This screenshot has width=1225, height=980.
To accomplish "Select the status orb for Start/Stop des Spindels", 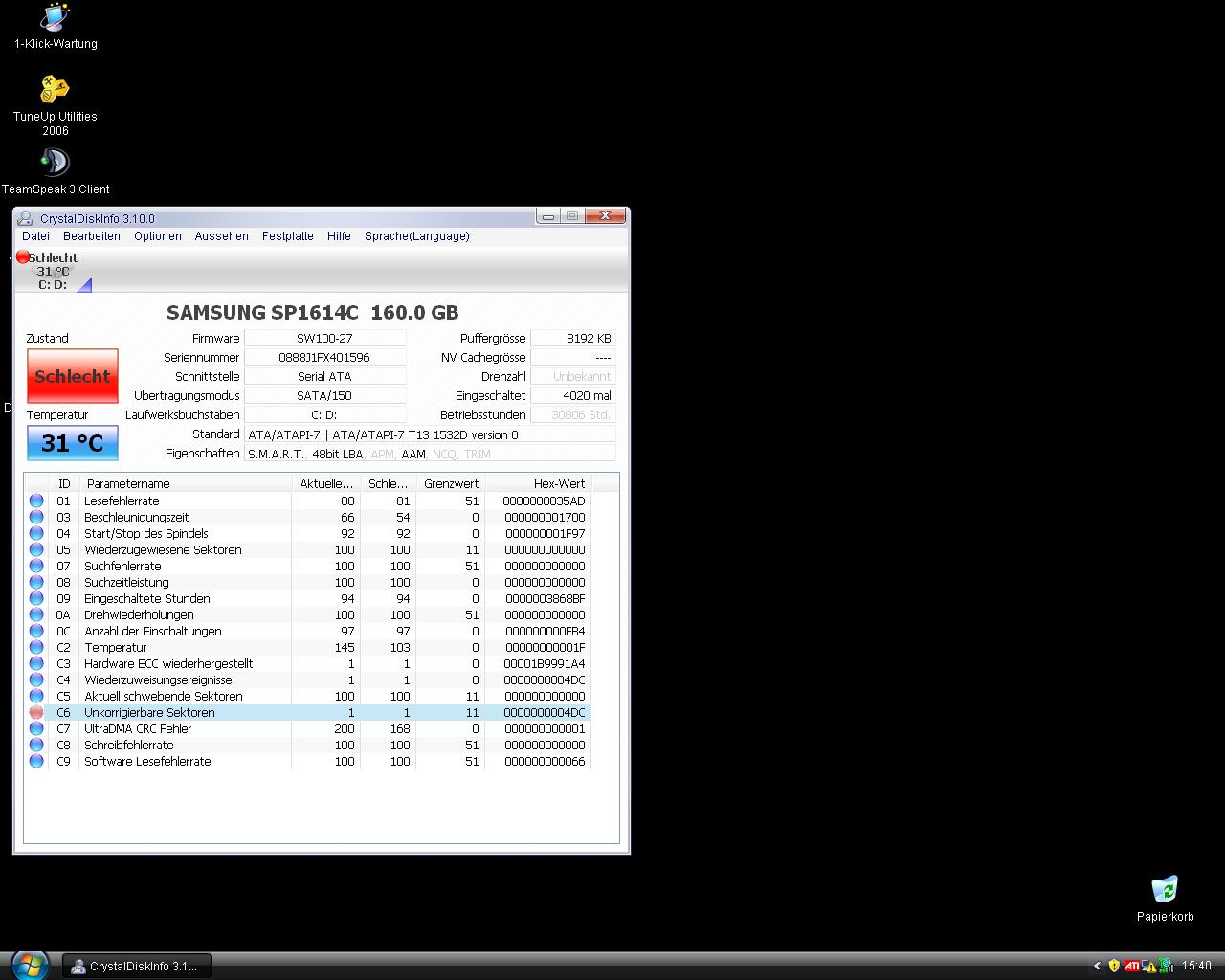I will [x=36, y=533].
